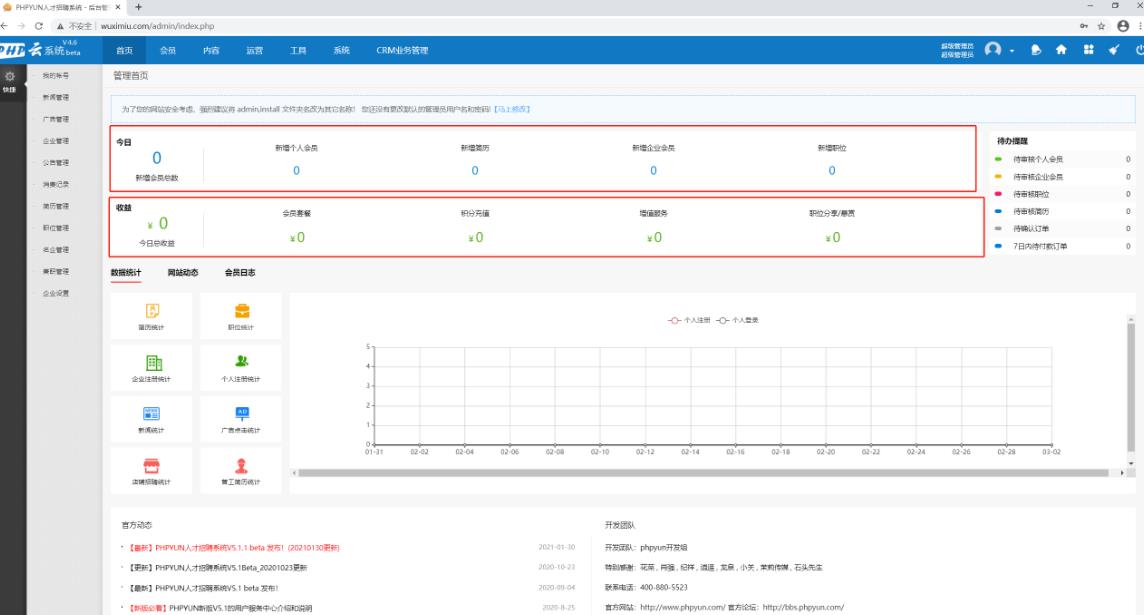Select the 个人注册统计 users icon

(241, 363)
